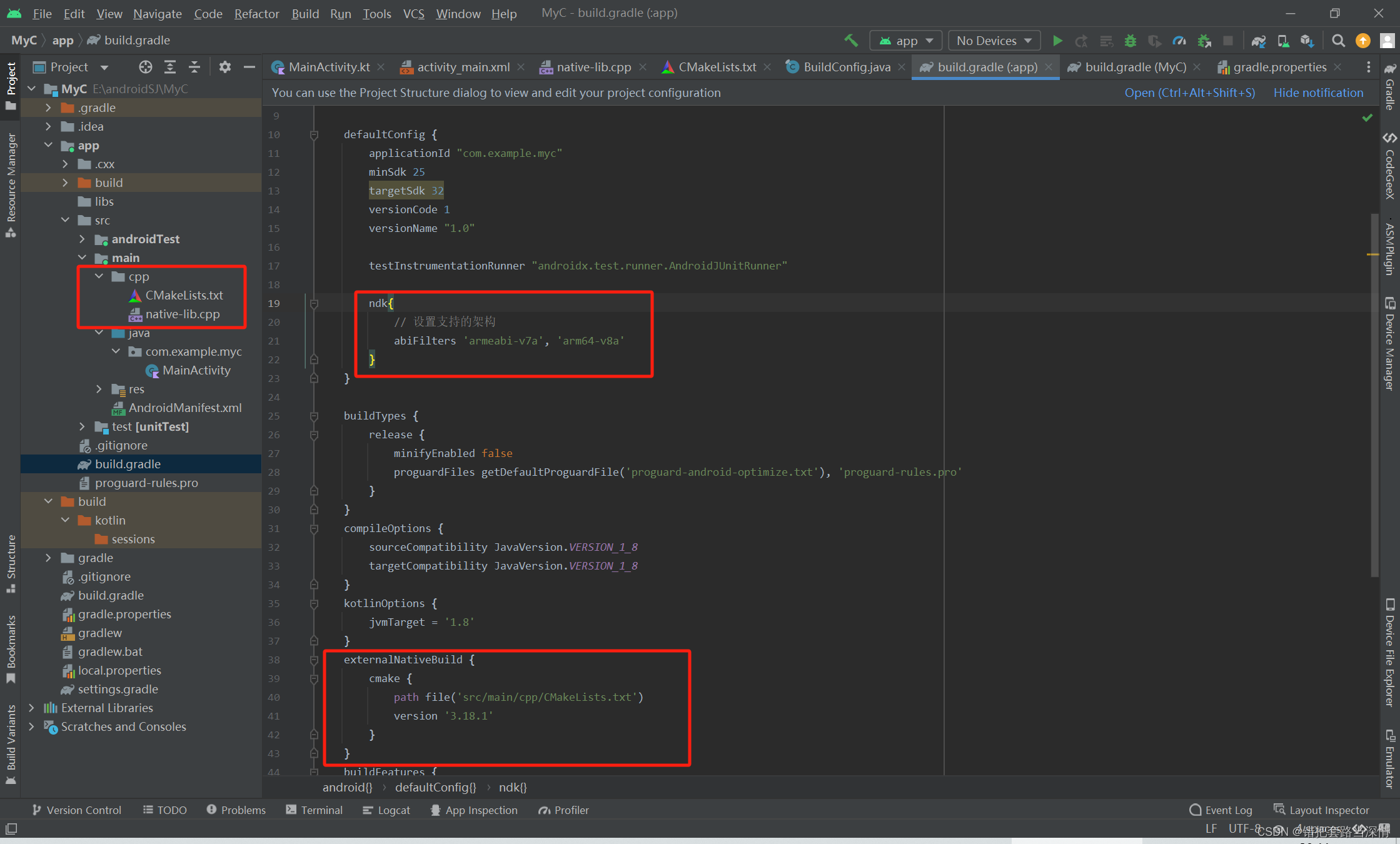This screenshot has height=844, width=1400.
Task: Switch to the CMakeLists.txt editor tab
Action: (x=717, y=67)
